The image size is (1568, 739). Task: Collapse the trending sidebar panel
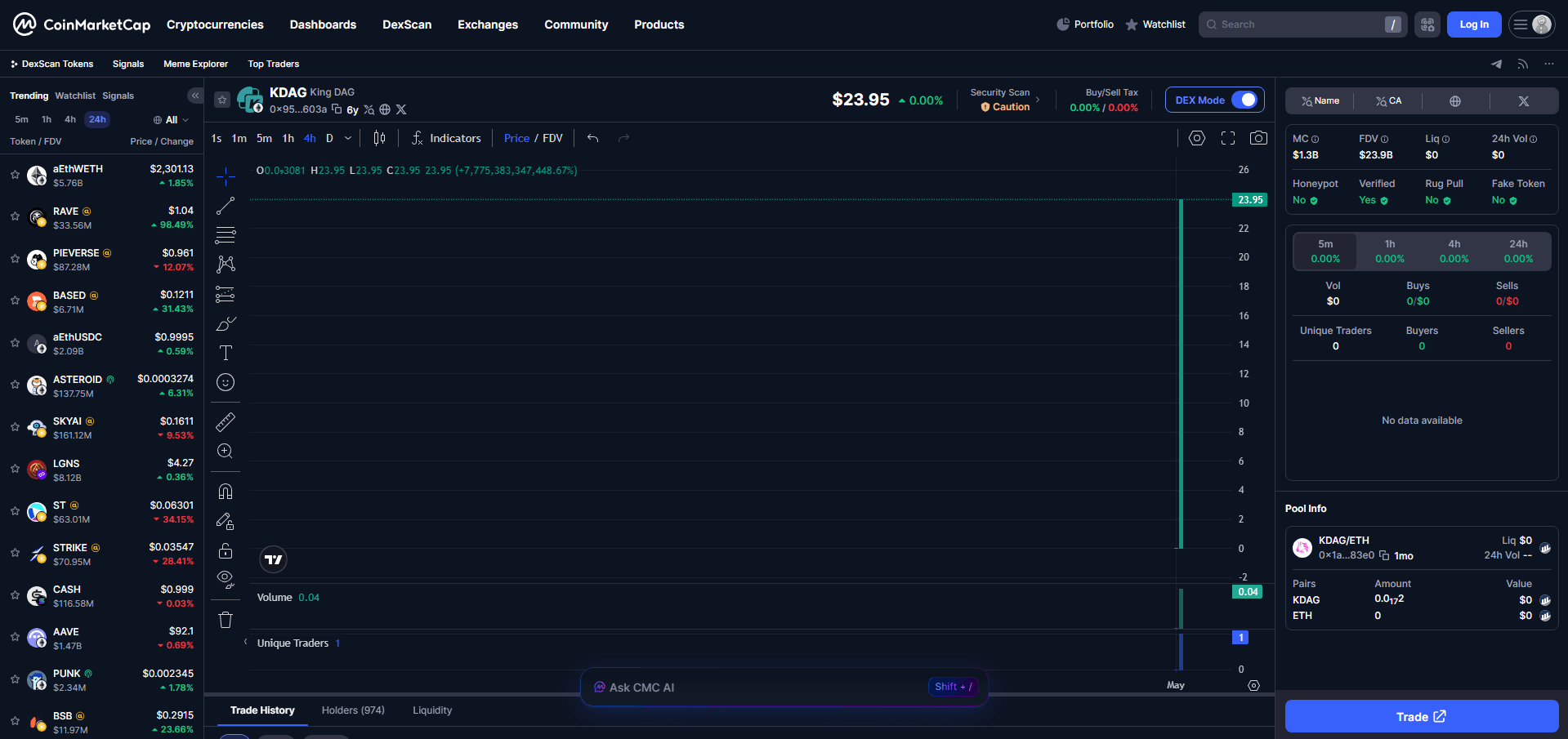click(195, 96)
